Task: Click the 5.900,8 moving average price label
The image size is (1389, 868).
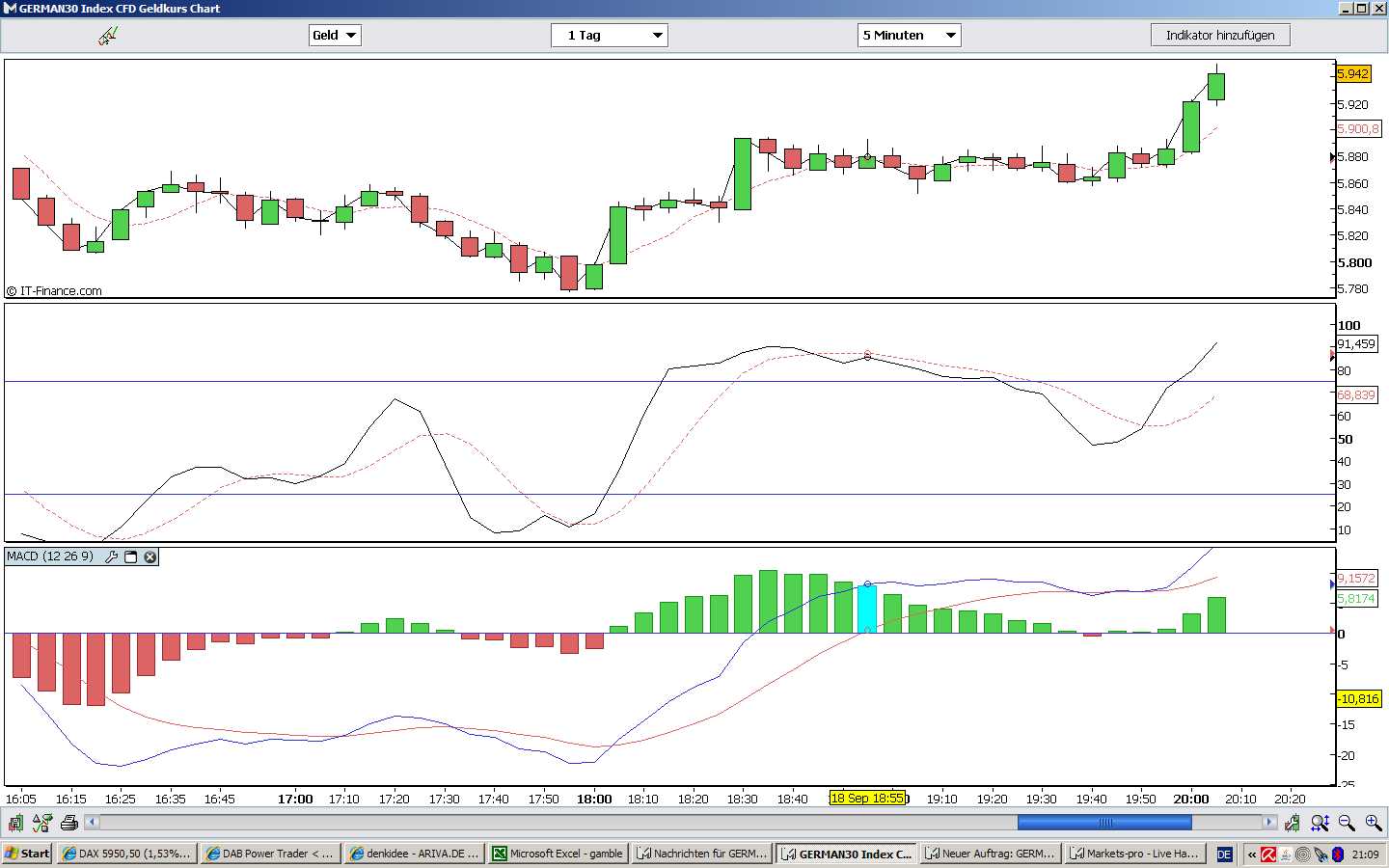Action: (x=1358, y=128)
